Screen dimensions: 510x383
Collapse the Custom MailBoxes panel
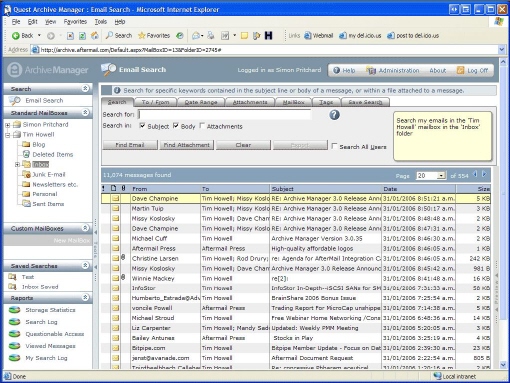85,228
